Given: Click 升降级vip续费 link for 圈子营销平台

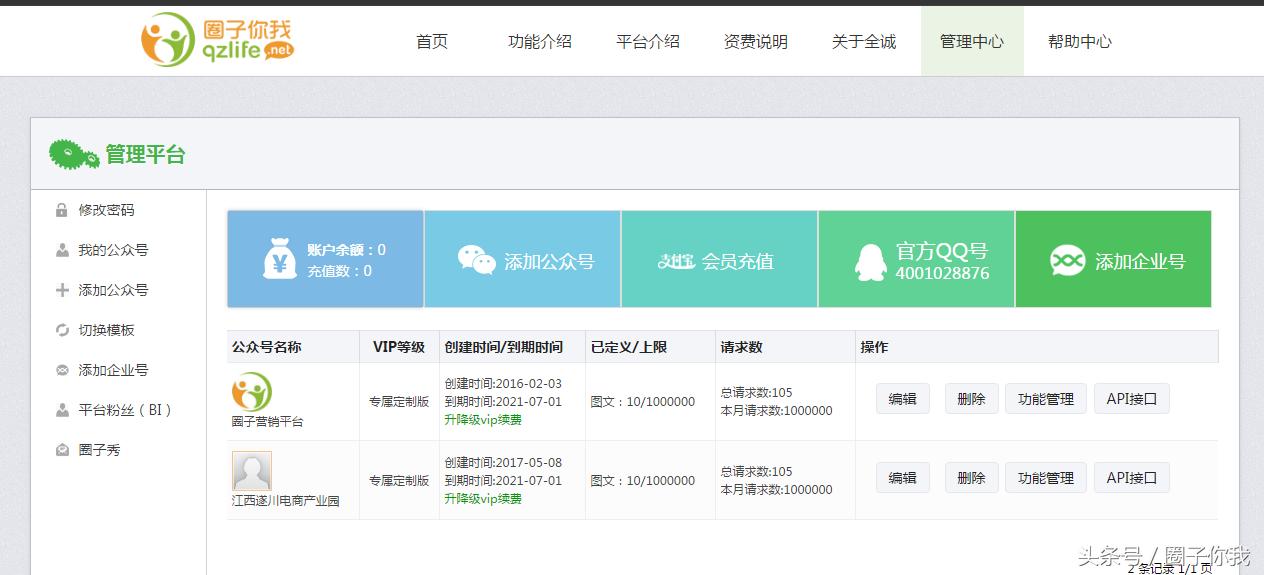Looking at the screenshot, I should [483, 420].
